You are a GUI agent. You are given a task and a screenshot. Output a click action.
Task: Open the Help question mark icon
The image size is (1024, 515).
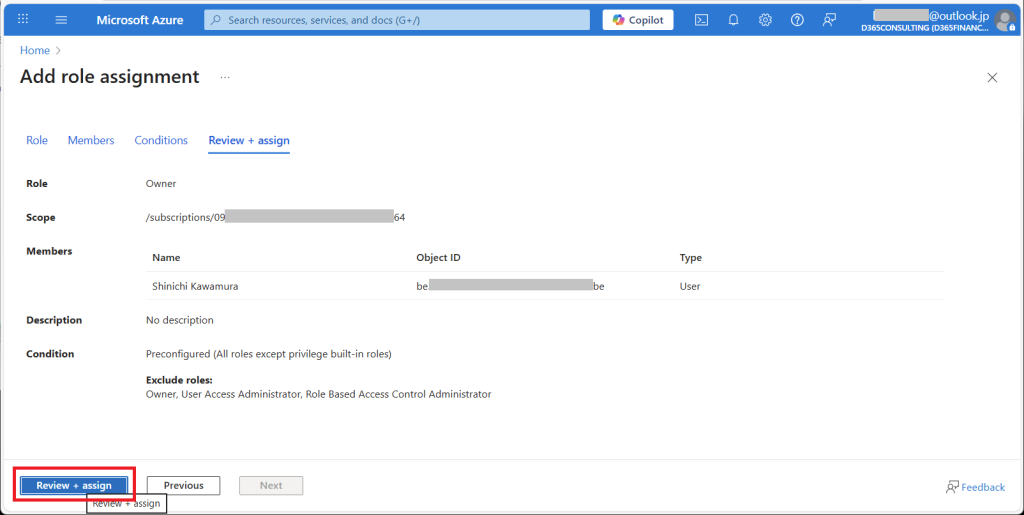tap(797, 20)
